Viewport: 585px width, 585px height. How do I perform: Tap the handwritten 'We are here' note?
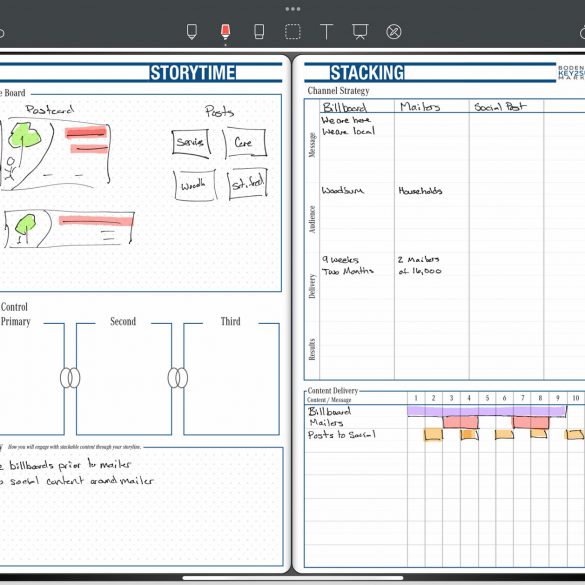click(x=346, y=120)
